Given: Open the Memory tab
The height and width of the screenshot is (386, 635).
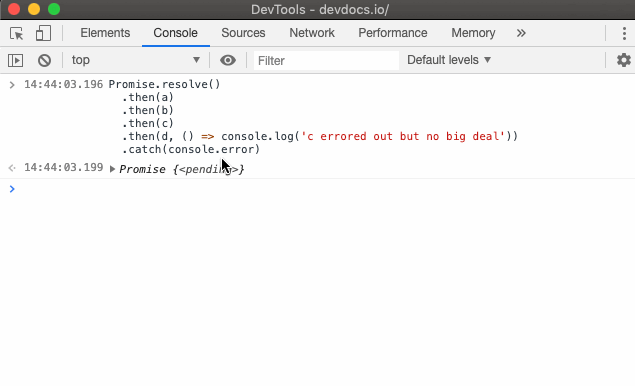Looking at the screenshot, I should pyautogui.click(x=473, y=33).
